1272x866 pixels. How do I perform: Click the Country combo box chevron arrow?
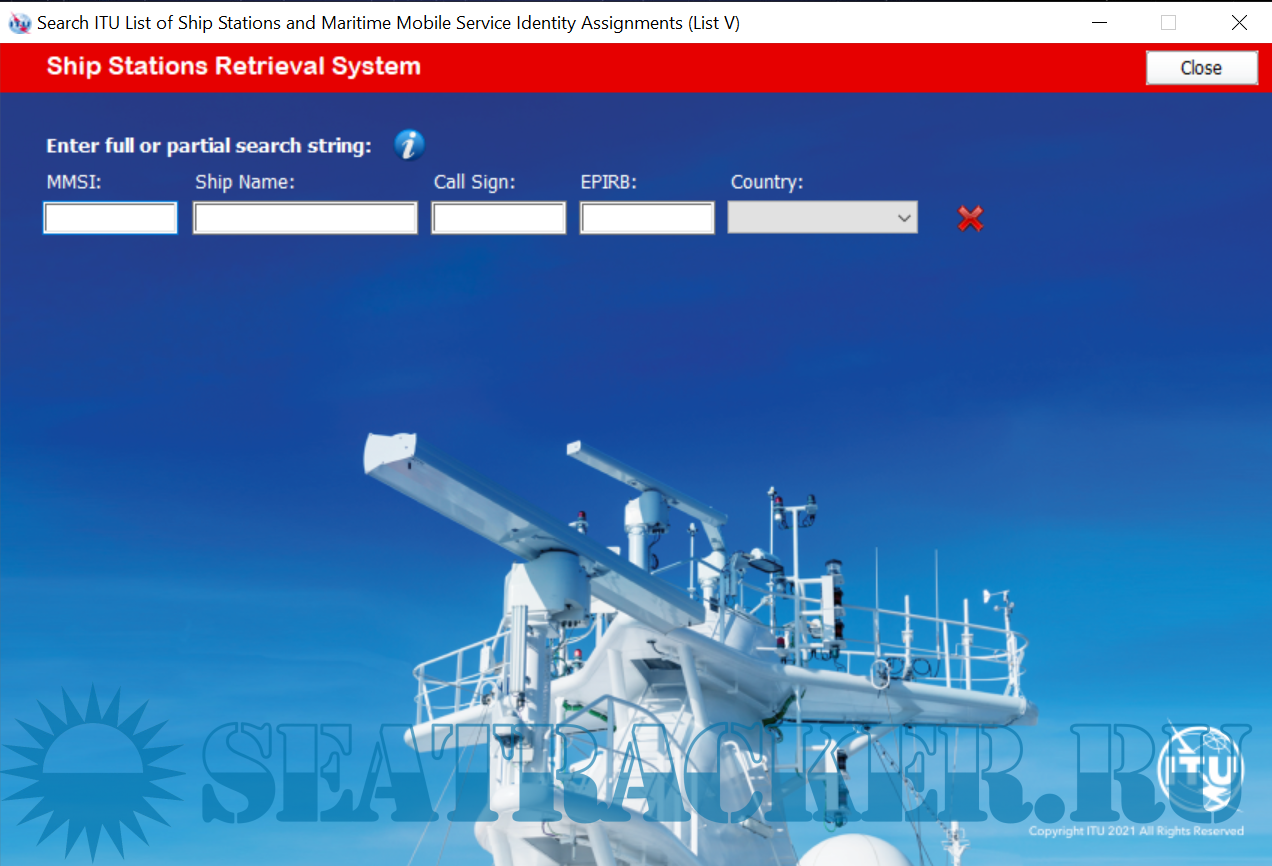(x=903, y=218)
